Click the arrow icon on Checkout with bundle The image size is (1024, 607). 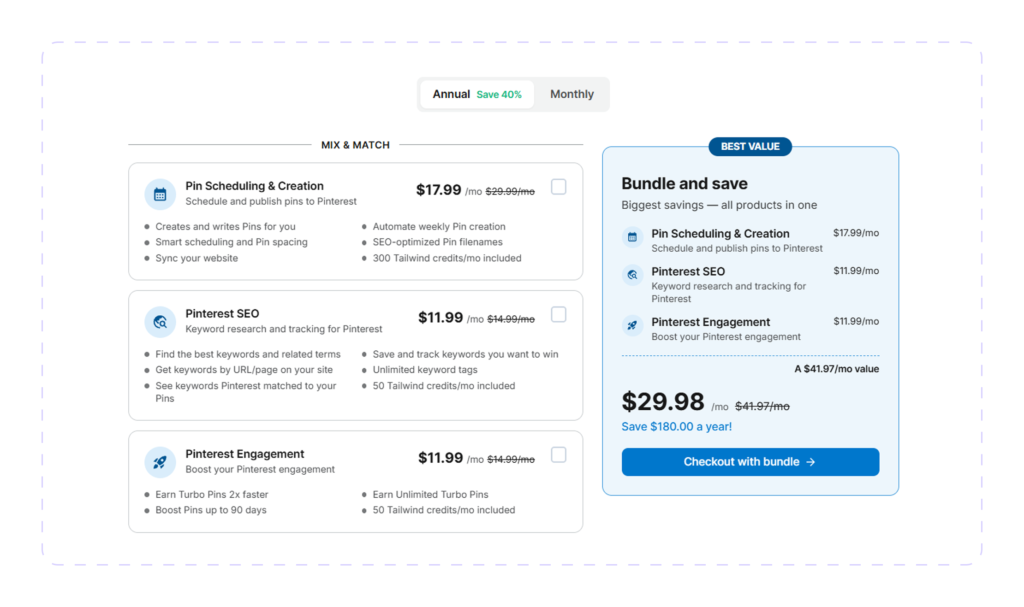[810, 462]
